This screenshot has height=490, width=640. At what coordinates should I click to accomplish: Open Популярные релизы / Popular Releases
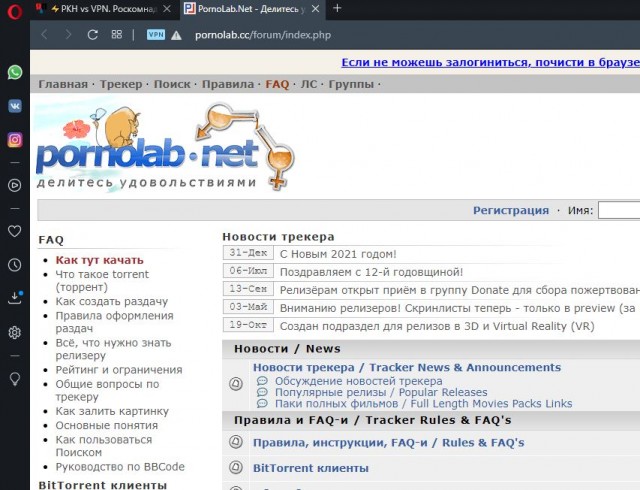(381, 392)
